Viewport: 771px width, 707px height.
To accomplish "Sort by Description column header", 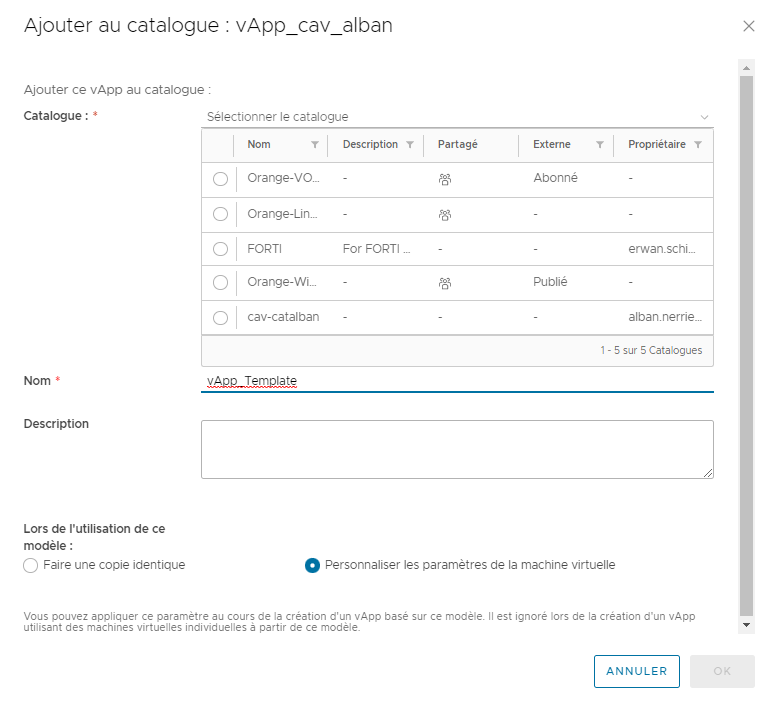I will click(x=370, y=145).
